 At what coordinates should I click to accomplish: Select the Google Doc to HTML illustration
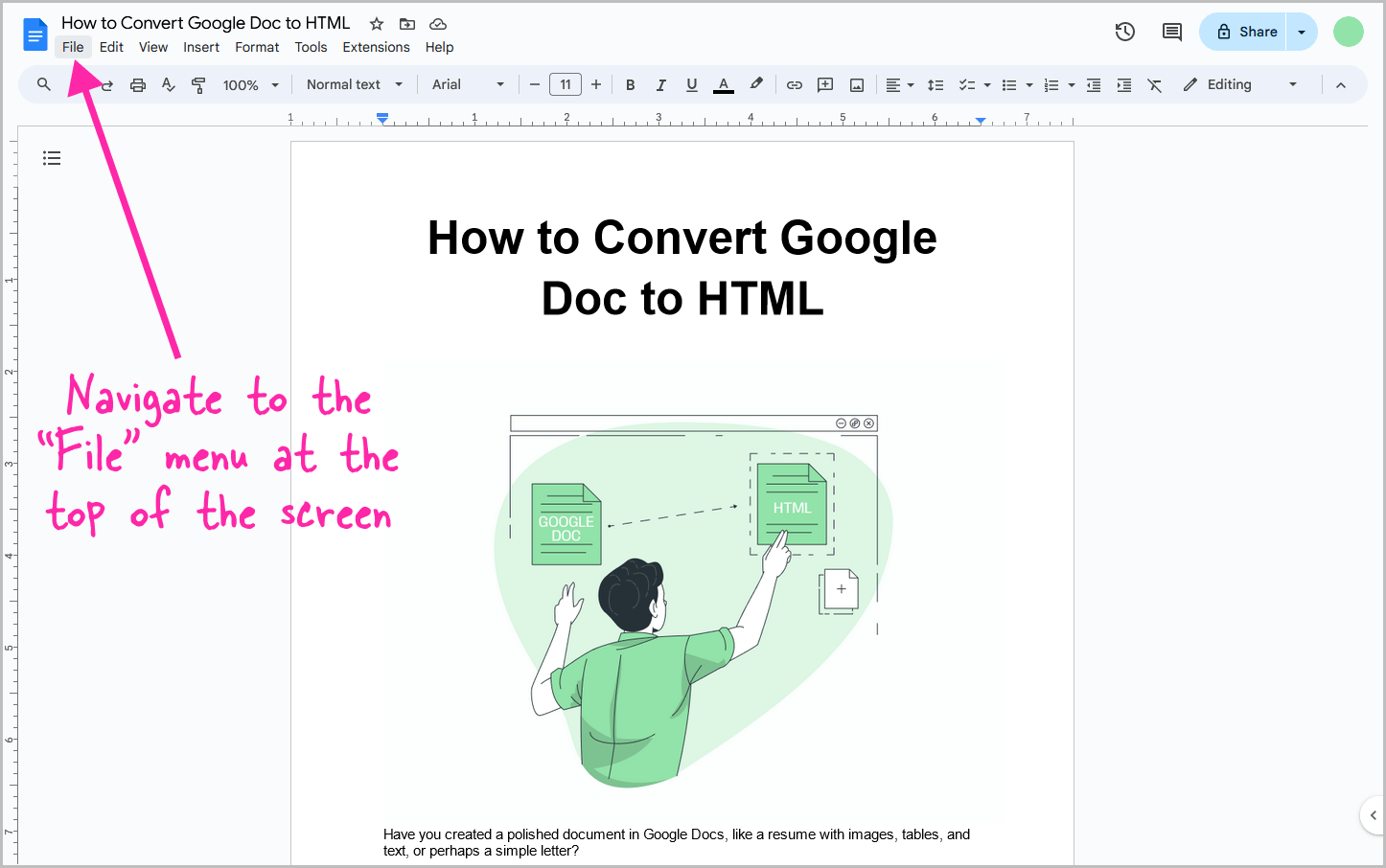point(693,602)
